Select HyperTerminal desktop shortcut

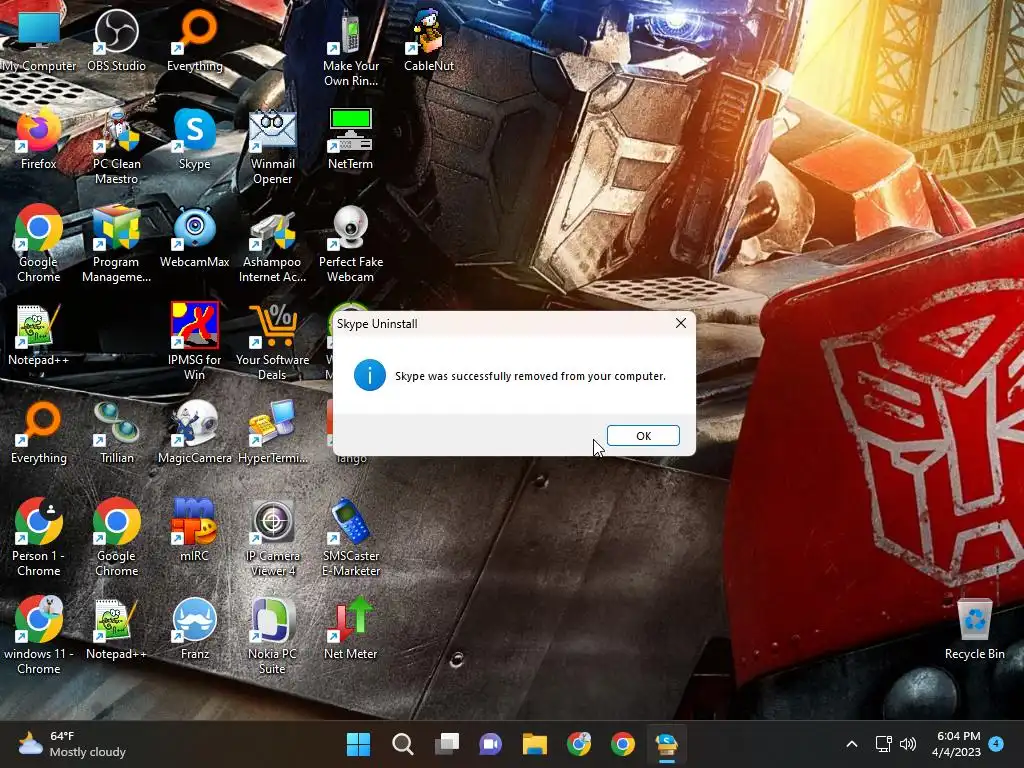272,432
